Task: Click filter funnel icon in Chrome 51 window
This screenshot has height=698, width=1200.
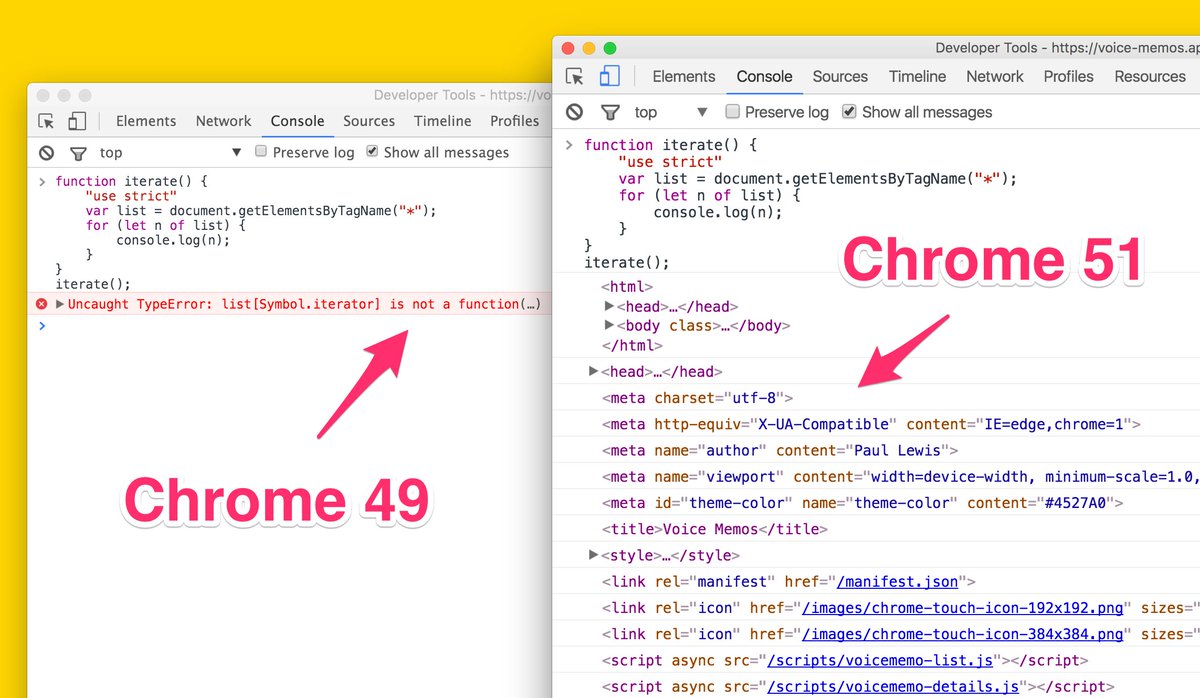Action: pyautogui.click(x=610, y=112)
